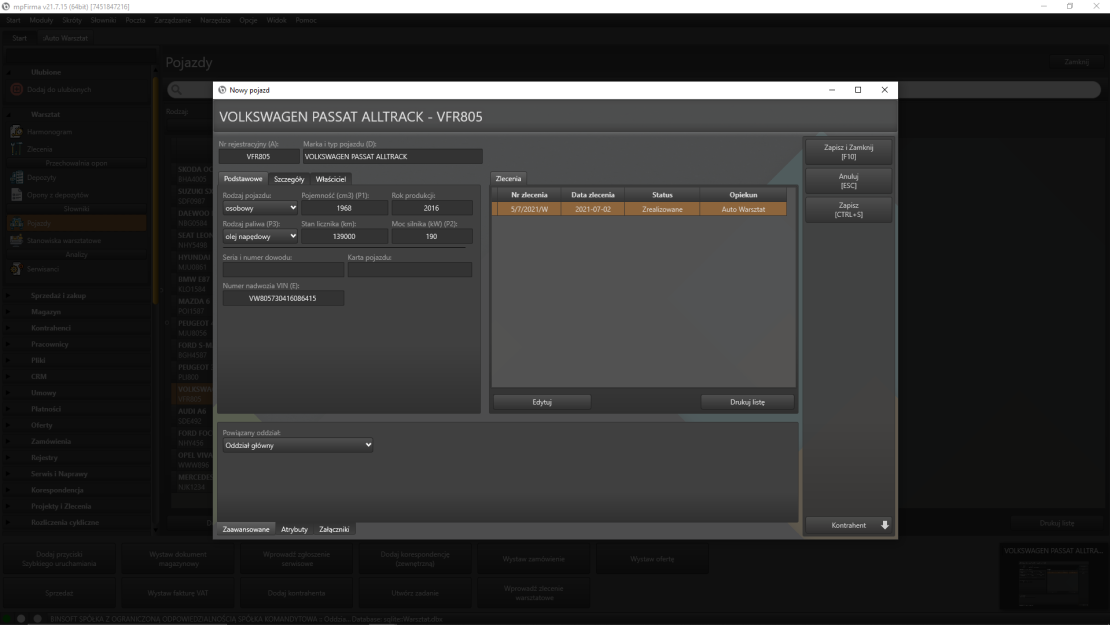Open the Pomoc menu
1110x625 pixels.
click(306, 20)
